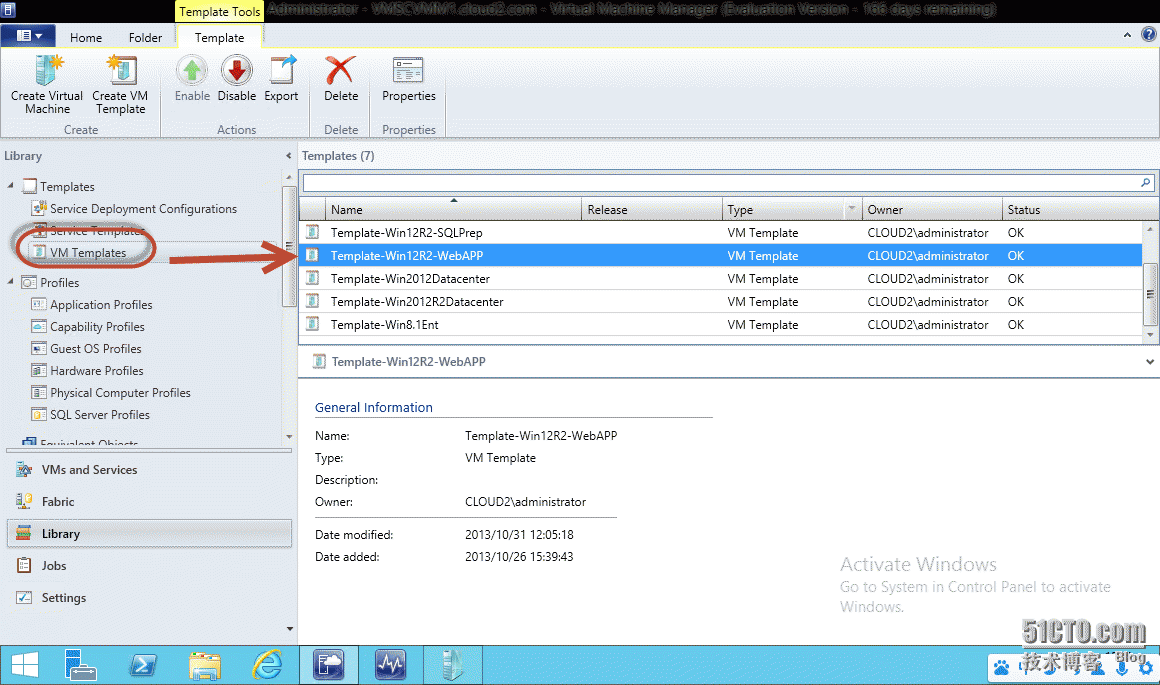Image resolution: width=1160 pixels, height=685 pixels.
Task: Select Service Deployment Configurations node
Action: [x=144, y=209]
